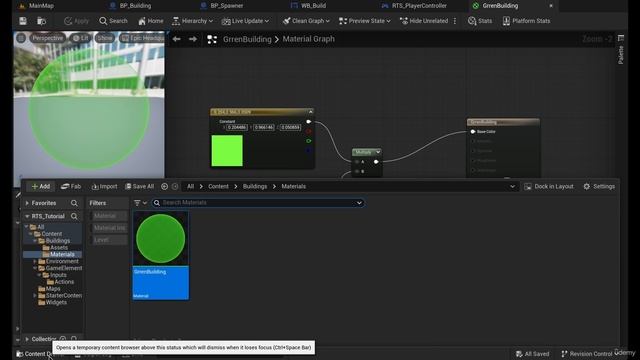The image size is (640, 360).
Task: Open Search in the material editor toolbar
Action: point(113,21)
